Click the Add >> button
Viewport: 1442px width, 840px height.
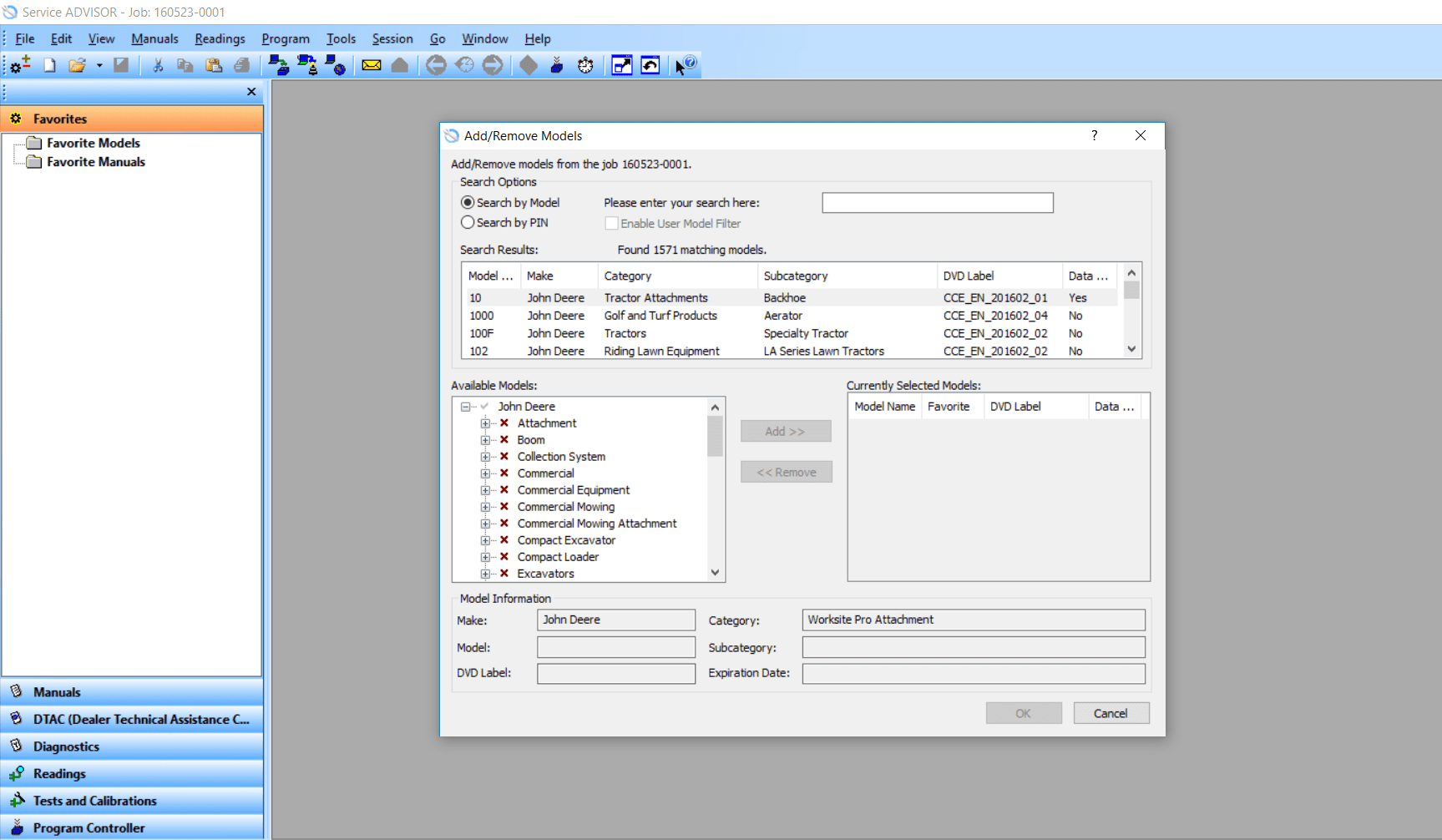point(786,431)
